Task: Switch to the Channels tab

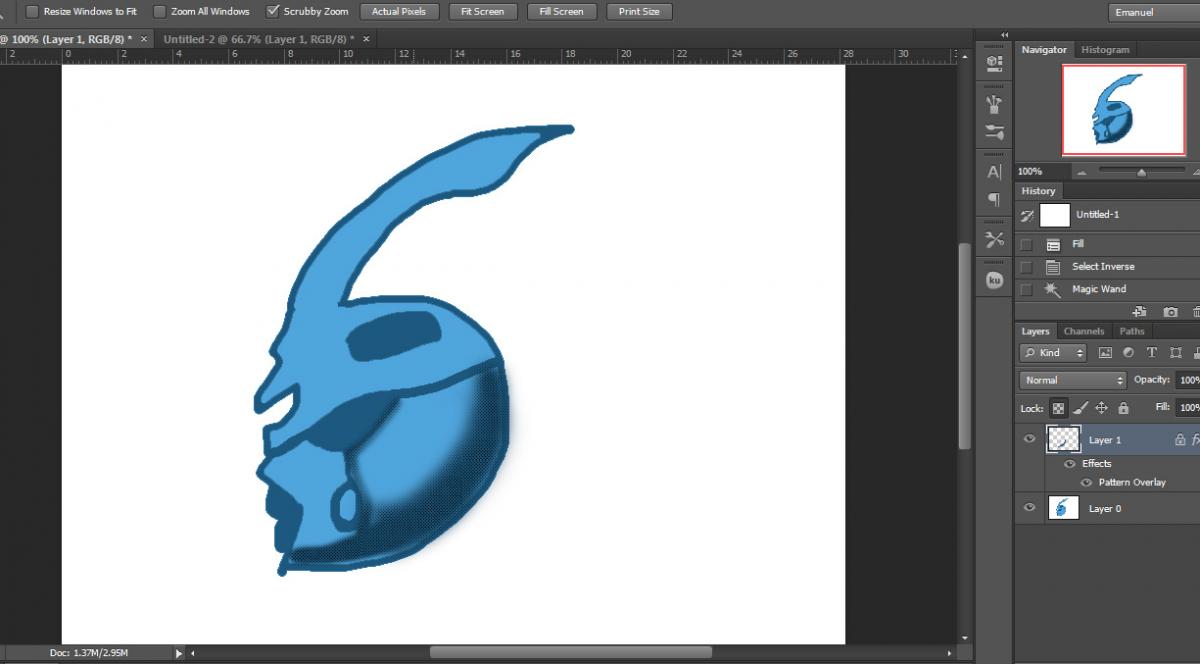Action: click(1083, 331)
